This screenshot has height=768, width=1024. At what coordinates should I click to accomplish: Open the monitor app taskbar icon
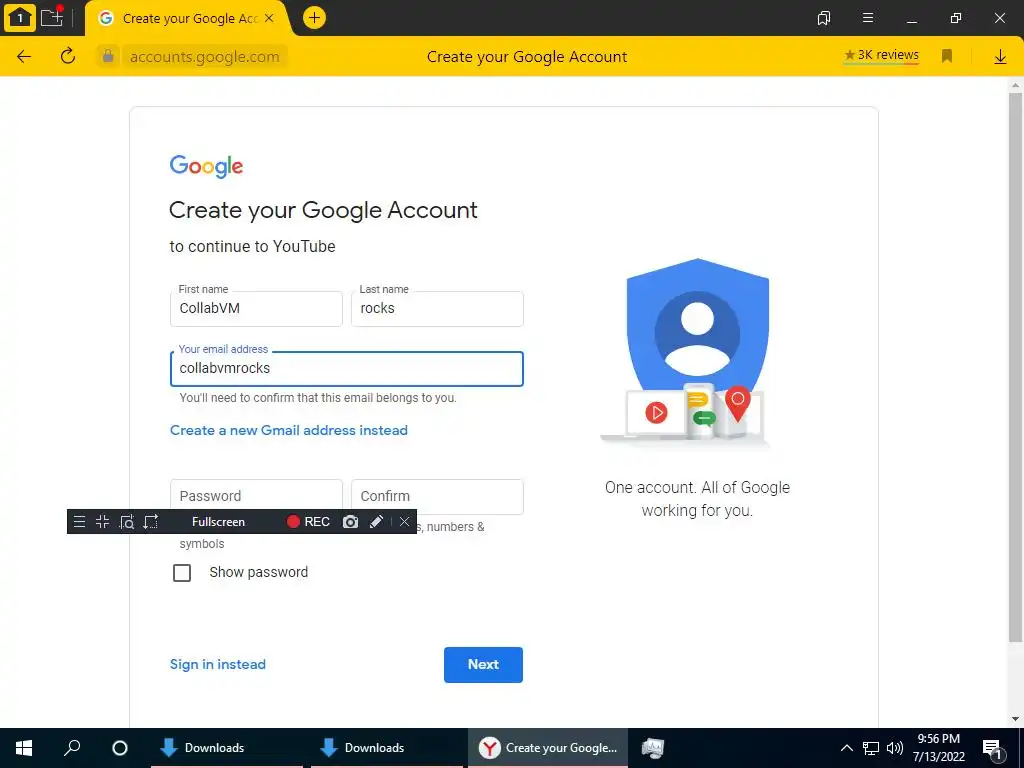[652, 748]
